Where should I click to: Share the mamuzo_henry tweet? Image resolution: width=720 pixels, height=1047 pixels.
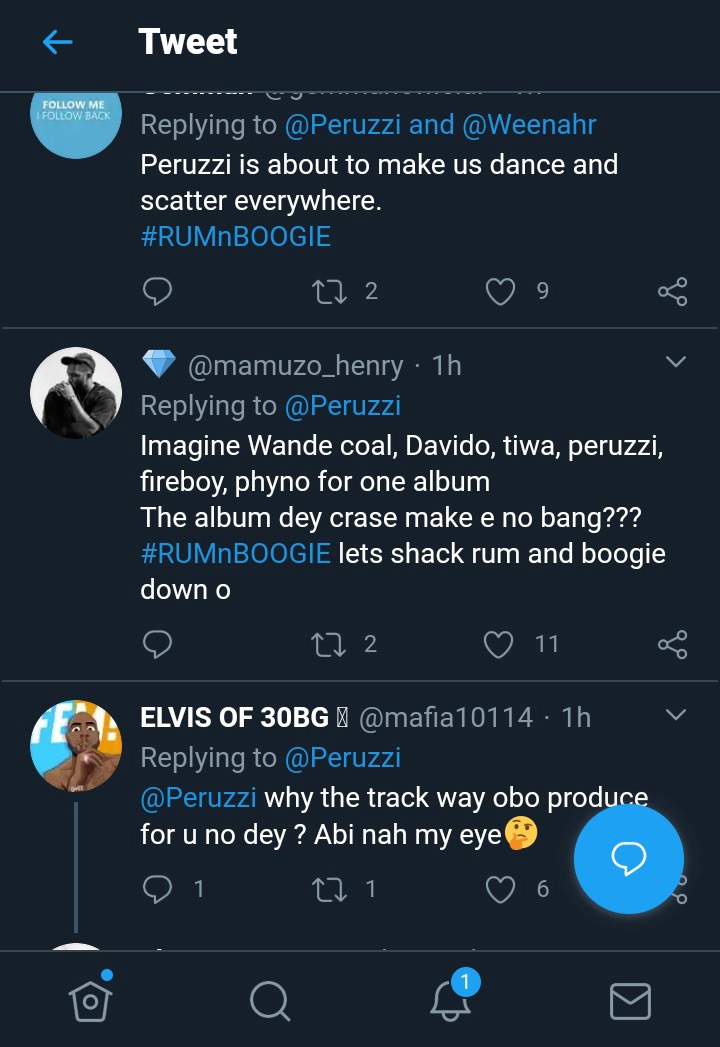point(672,644)
